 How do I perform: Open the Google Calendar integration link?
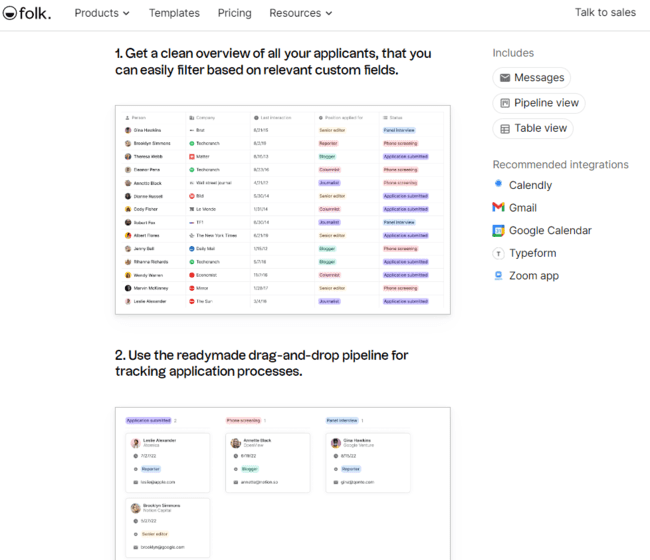tap(550, 230)
